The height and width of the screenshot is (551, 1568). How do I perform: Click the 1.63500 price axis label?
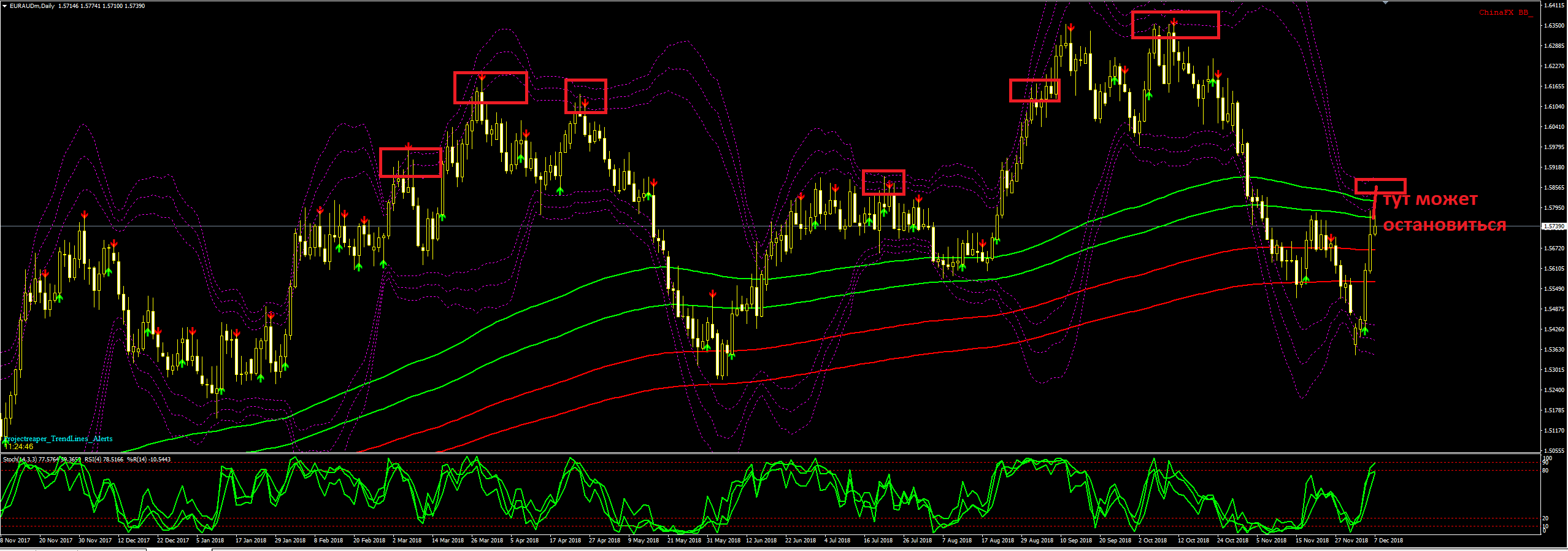[1553, 26]
